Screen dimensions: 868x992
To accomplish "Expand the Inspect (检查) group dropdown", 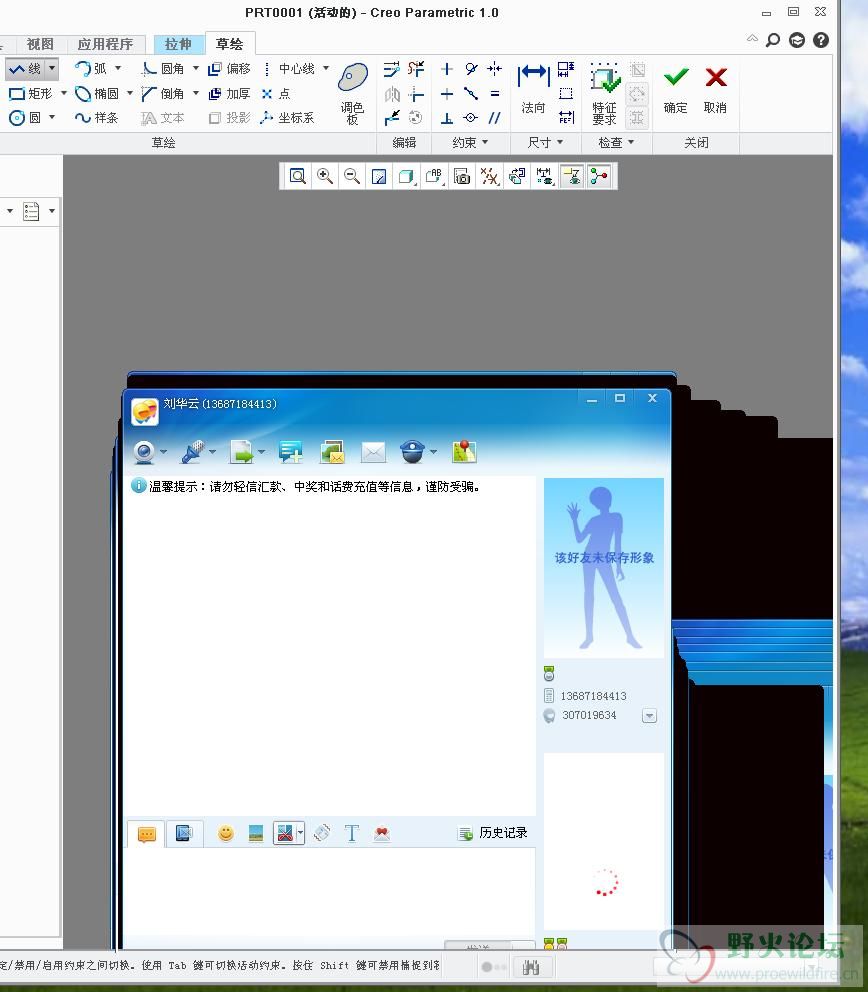I will (x=616, y=142).
